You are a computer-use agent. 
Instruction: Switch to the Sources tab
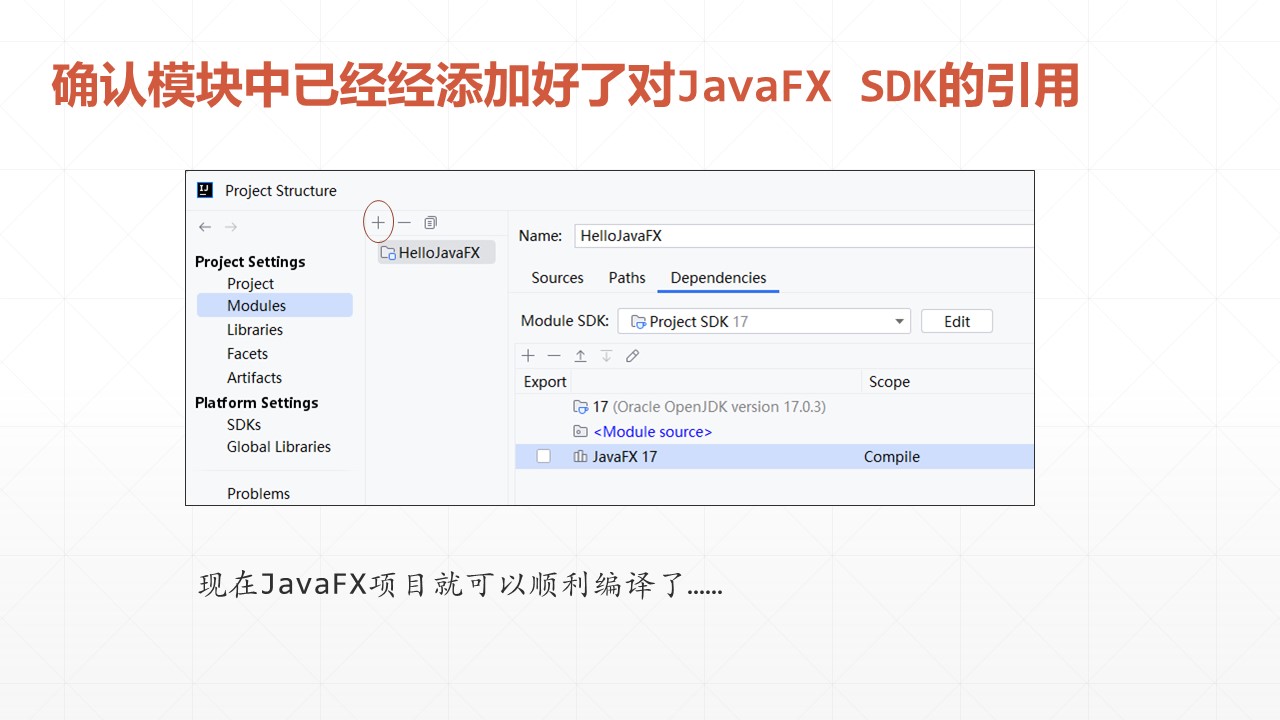[x=557, y=278]
